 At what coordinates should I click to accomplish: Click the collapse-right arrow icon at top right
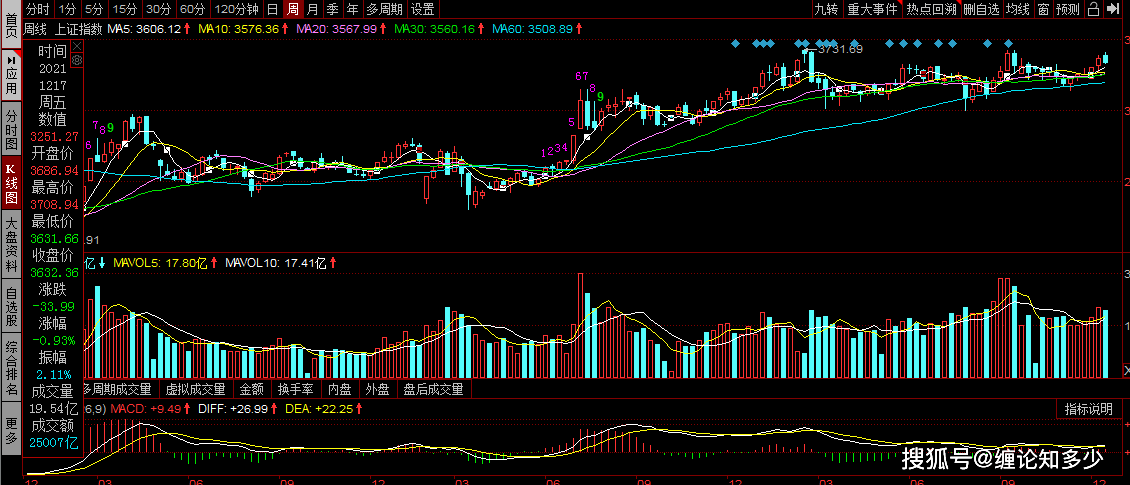[x=1114, y=9]
